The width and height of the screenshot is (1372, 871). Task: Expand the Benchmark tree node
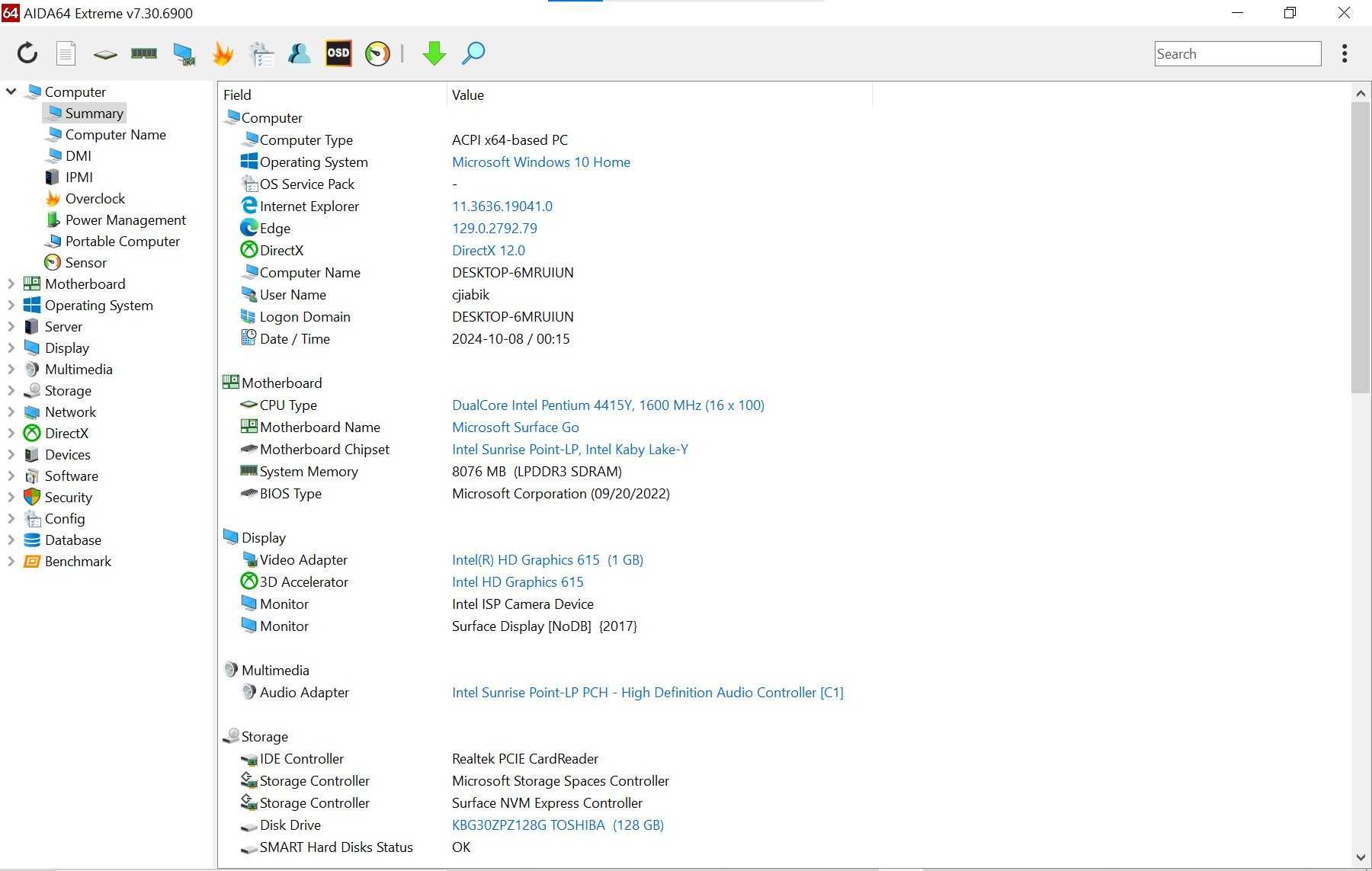point(11,561)
